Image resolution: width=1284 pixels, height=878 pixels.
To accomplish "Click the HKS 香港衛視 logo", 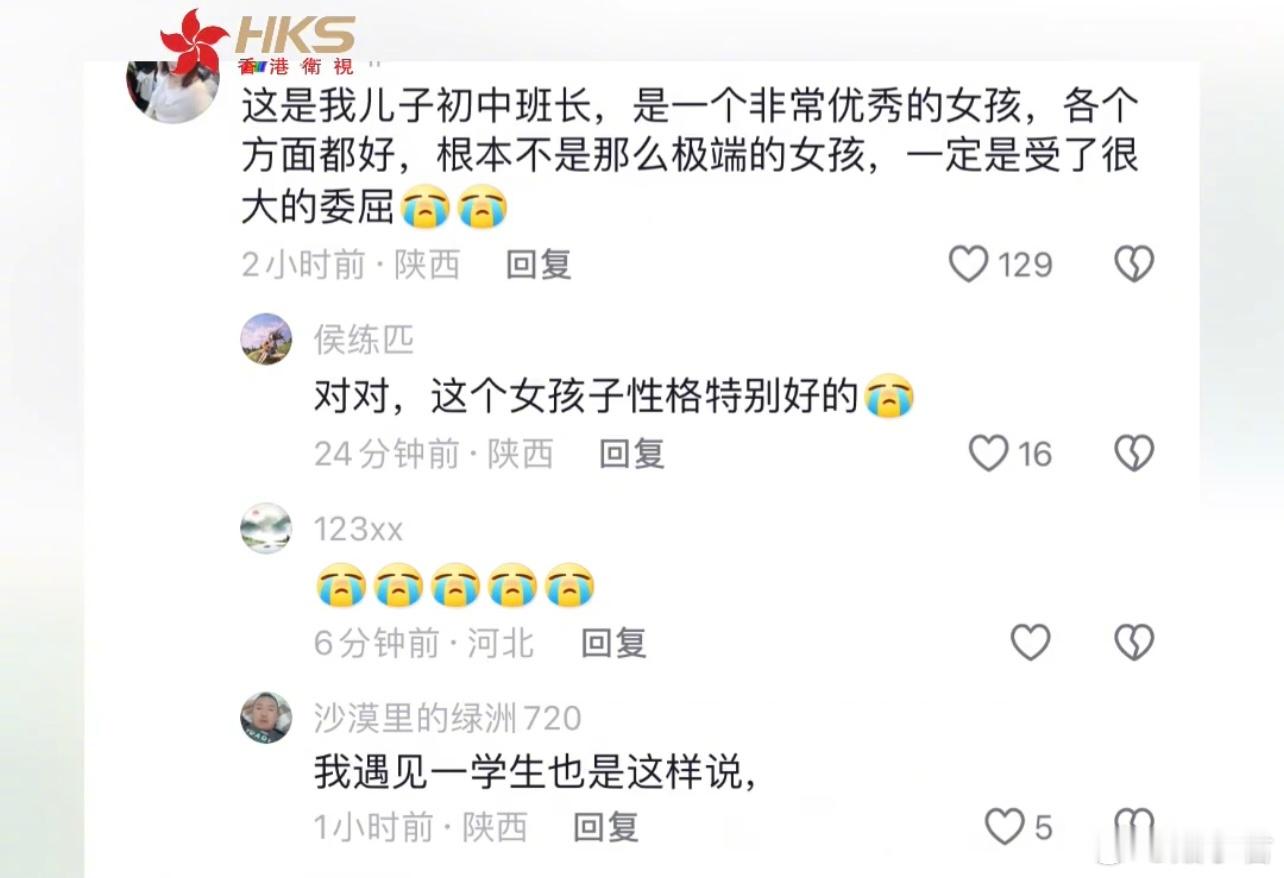I will (258, 42).
